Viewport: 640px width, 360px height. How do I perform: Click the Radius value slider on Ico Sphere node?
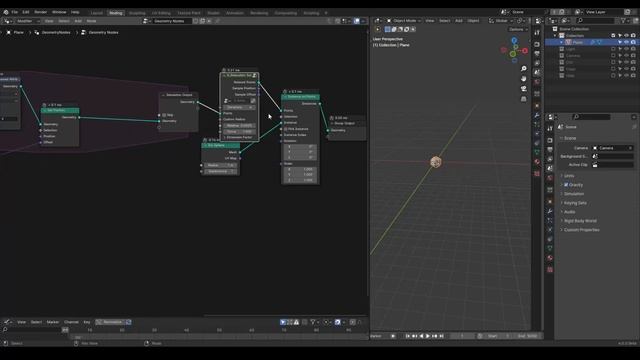pyautogui.click(x=220, y=165)
